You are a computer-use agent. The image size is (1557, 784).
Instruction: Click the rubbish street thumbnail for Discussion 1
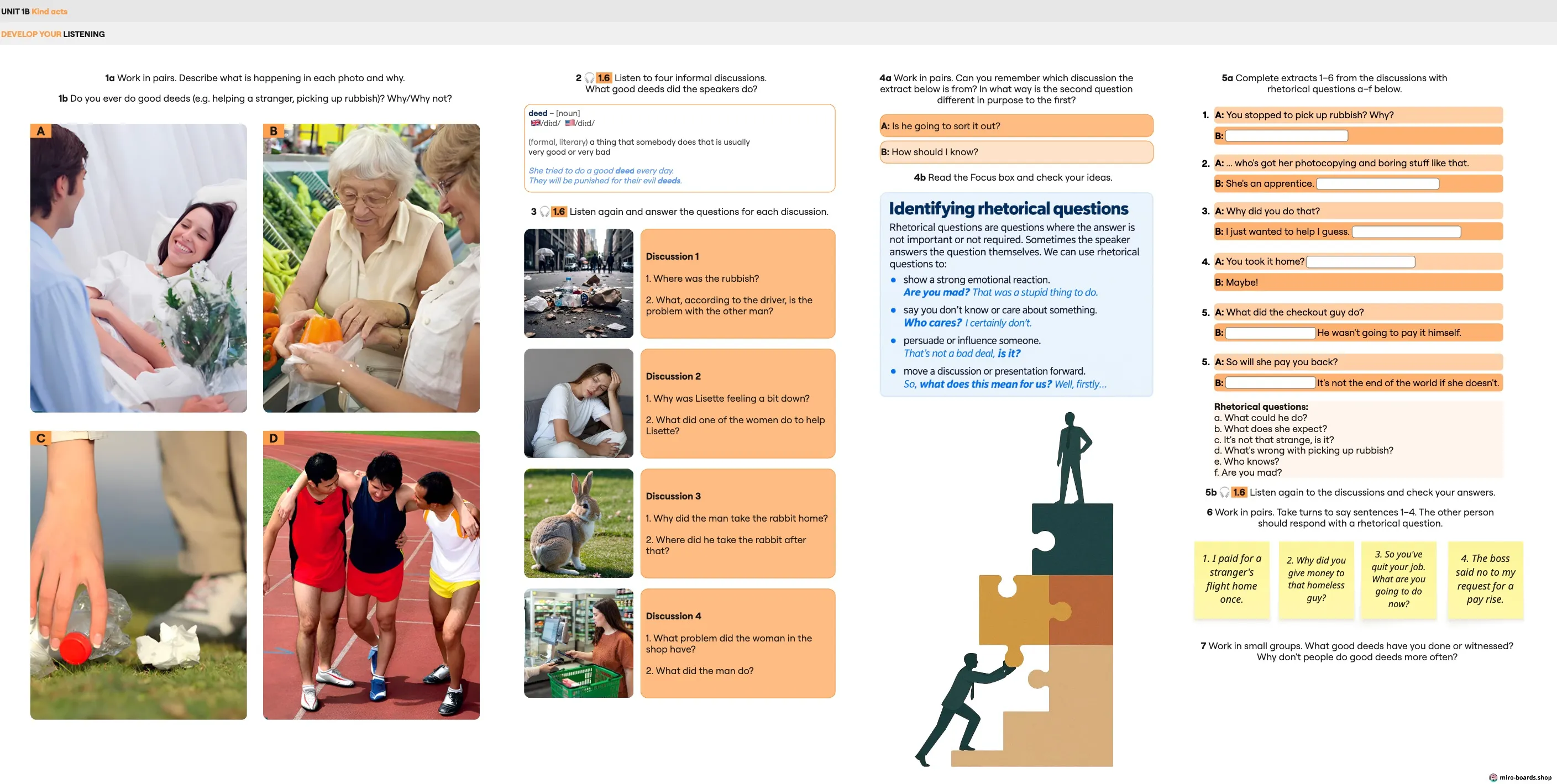click(x=579, y=283)
